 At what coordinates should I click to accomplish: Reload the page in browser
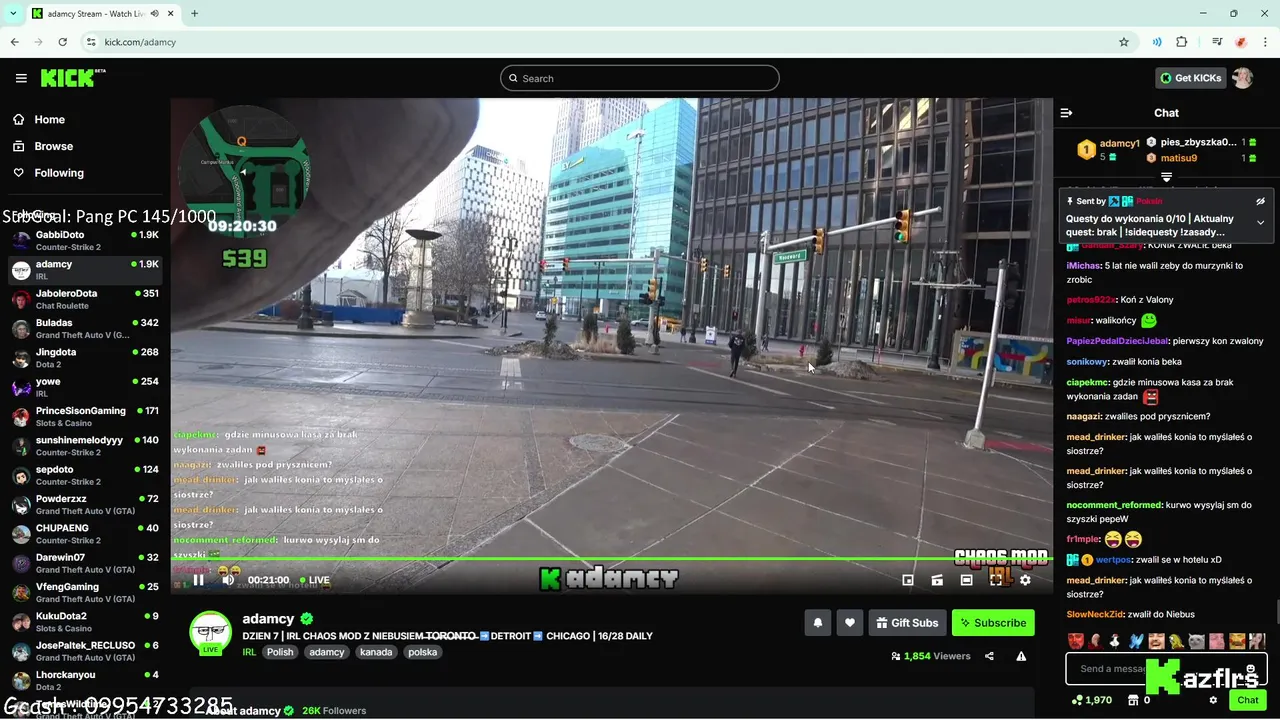pos(63,42)
